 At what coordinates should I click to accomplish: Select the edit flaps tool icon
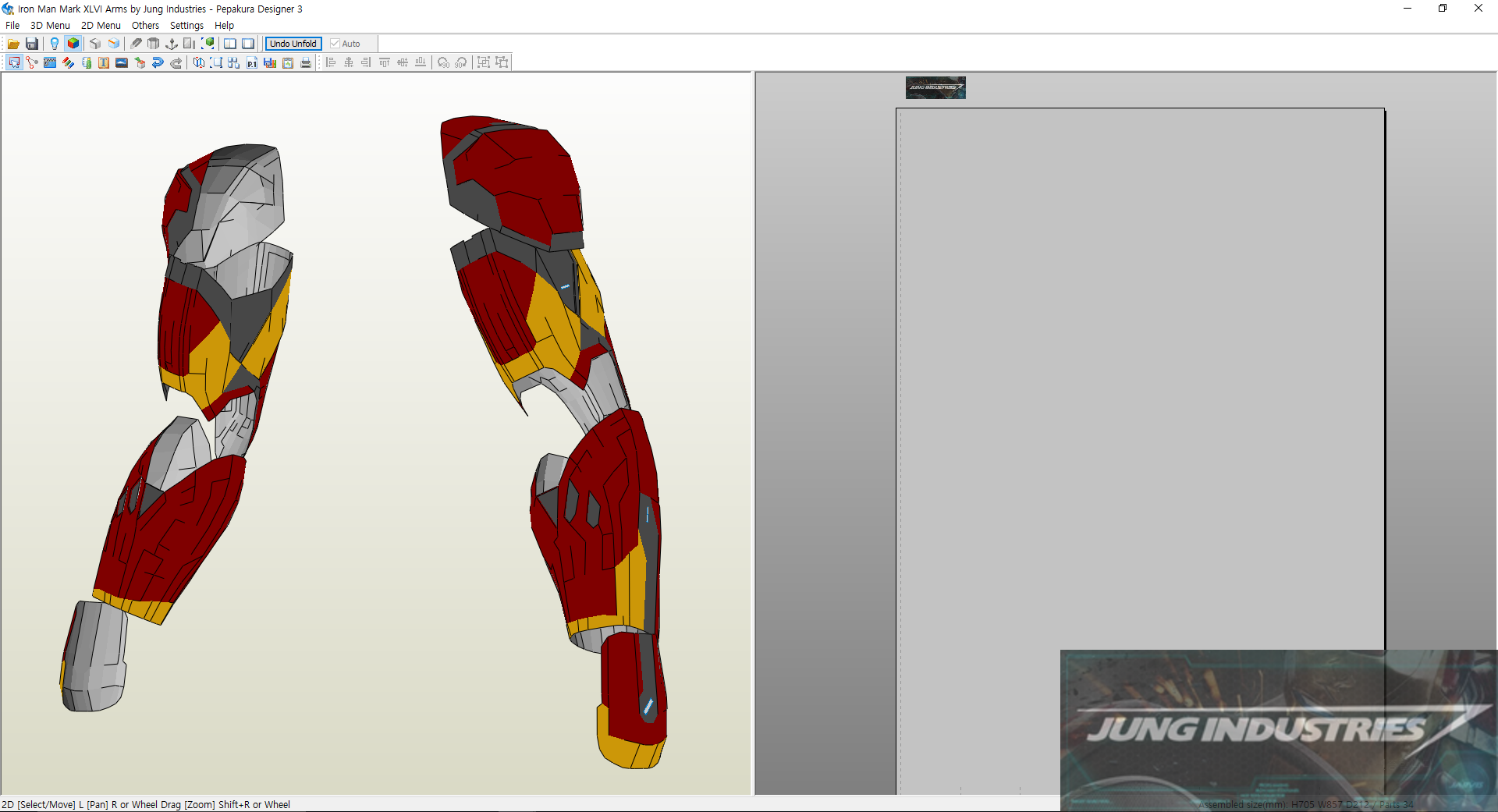[86, 62]
